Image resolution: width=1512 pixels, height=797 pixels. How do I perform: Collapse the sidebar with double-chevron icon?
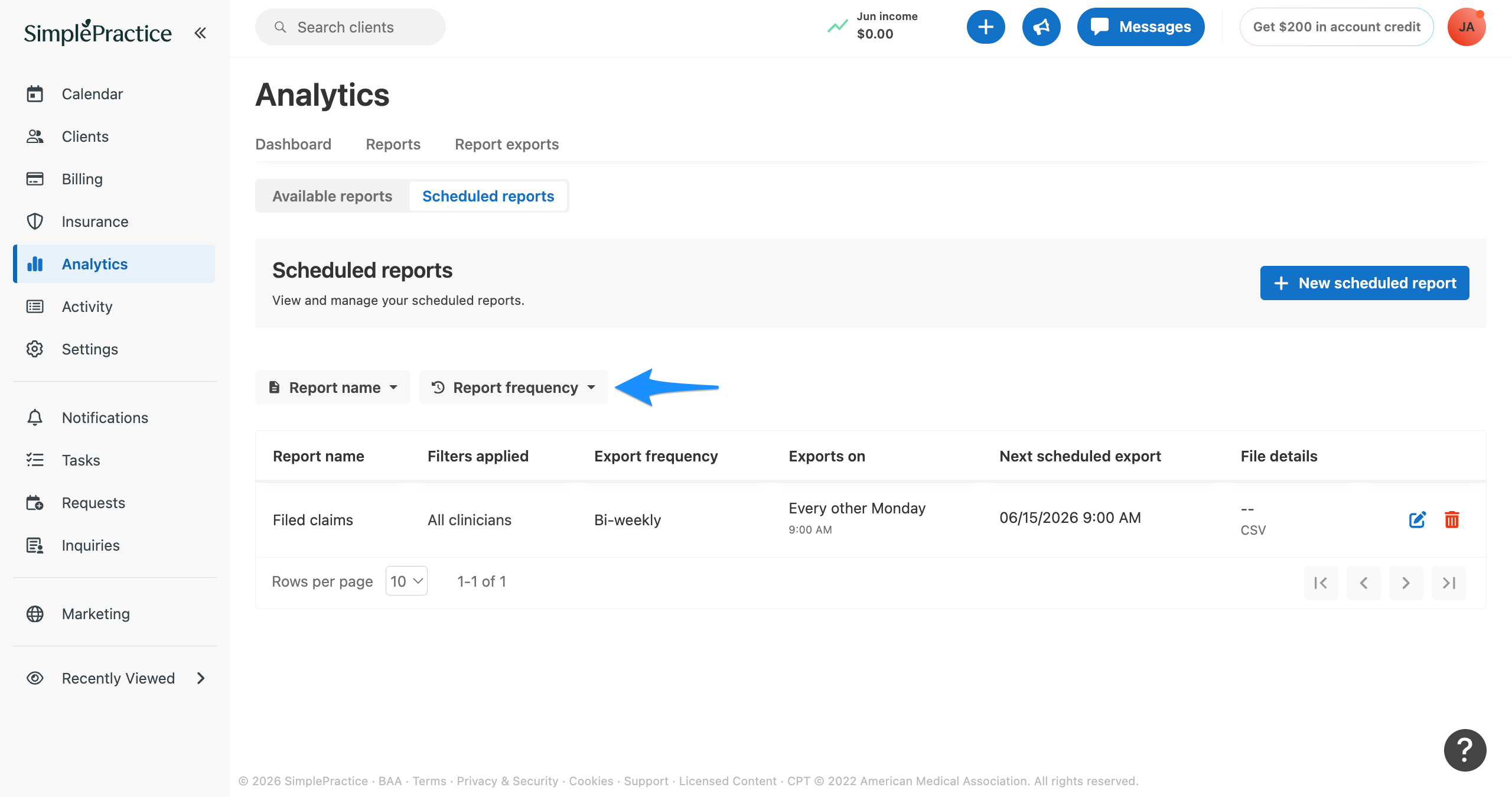point(200,33)
